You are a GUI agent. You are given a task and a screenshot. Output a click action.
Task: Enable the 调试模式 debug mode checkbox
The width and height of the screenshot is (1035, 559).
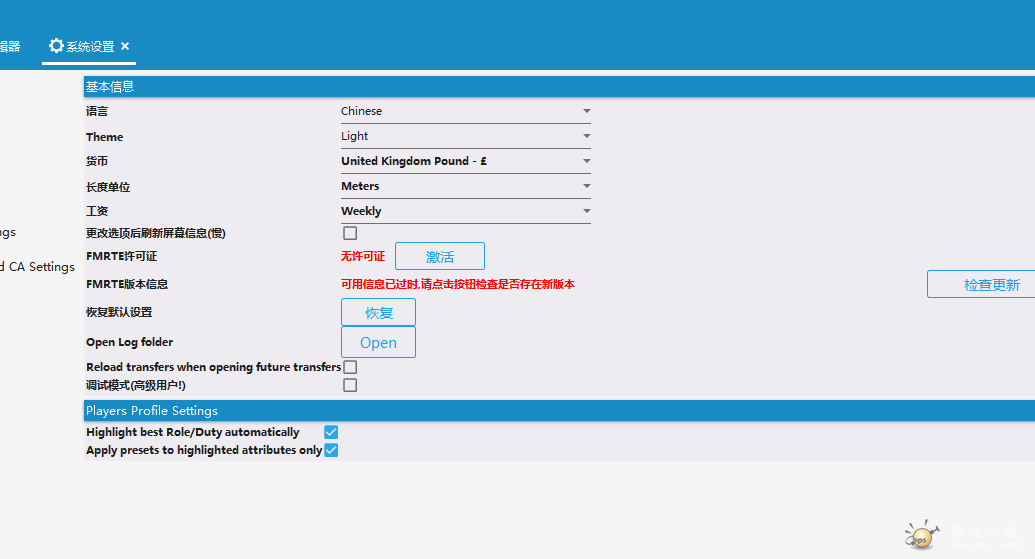[x=350, y=385]
